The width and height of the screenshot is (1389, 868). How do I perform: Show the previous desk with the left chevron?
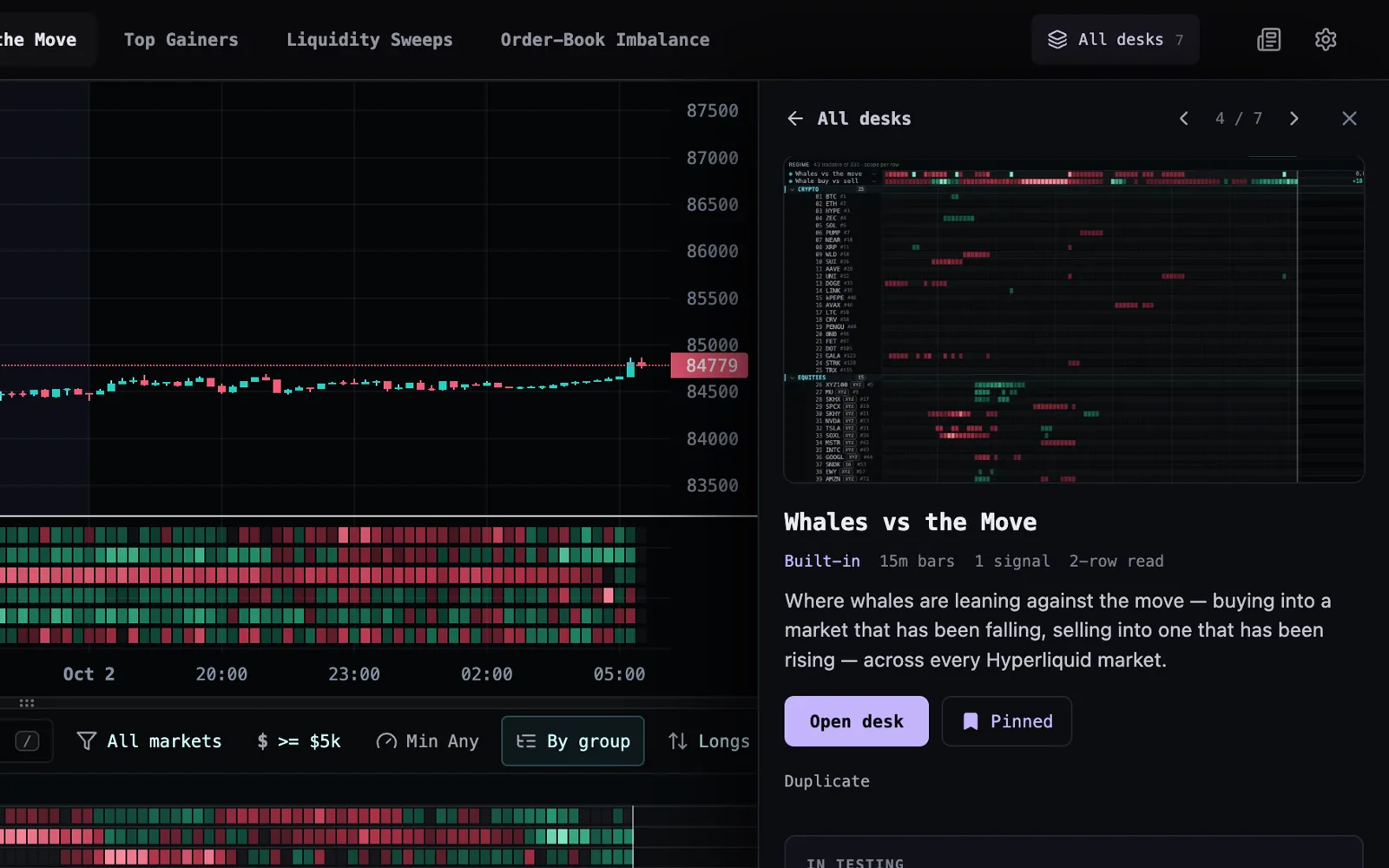tap(1183, 119)
